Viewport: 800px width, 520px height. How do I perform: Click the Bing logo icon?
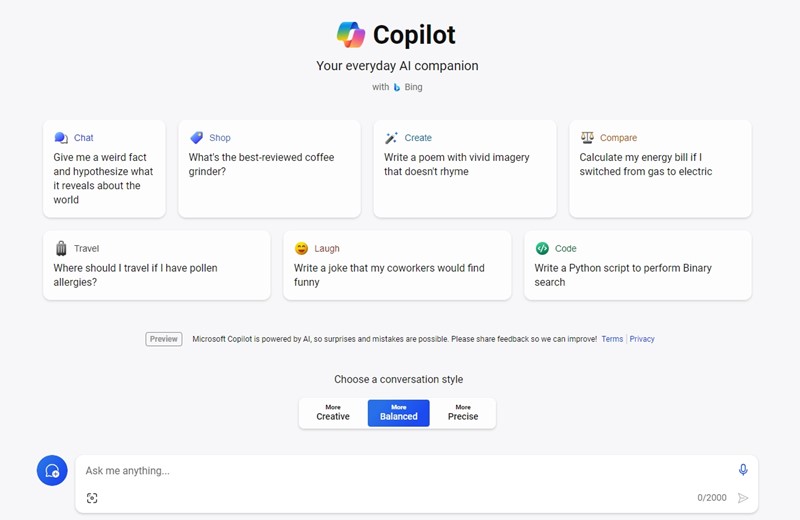click(x=397, y=87)
